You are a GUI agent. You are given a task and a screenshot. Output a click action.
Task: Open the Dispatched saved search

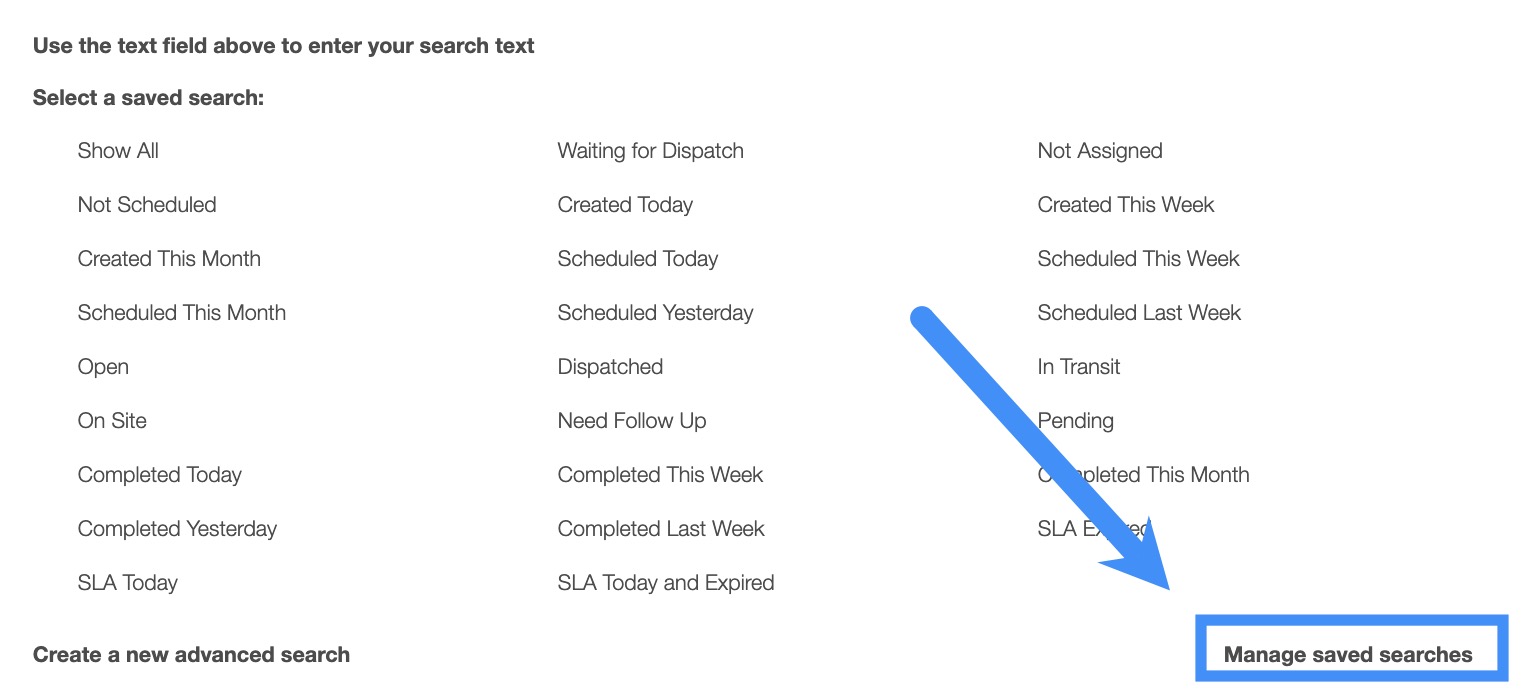(610, 367)
